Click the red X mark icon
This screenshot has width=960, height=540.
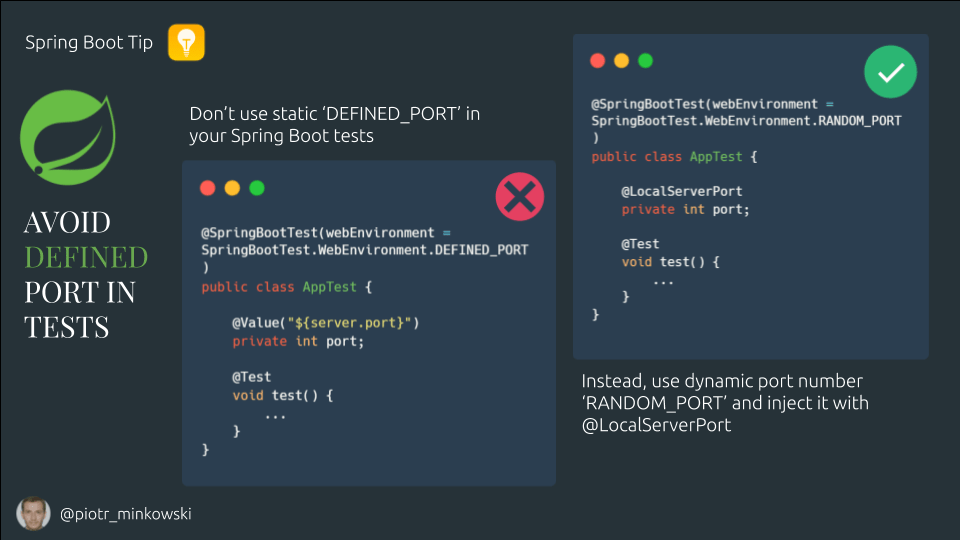(x=520, y=197)
